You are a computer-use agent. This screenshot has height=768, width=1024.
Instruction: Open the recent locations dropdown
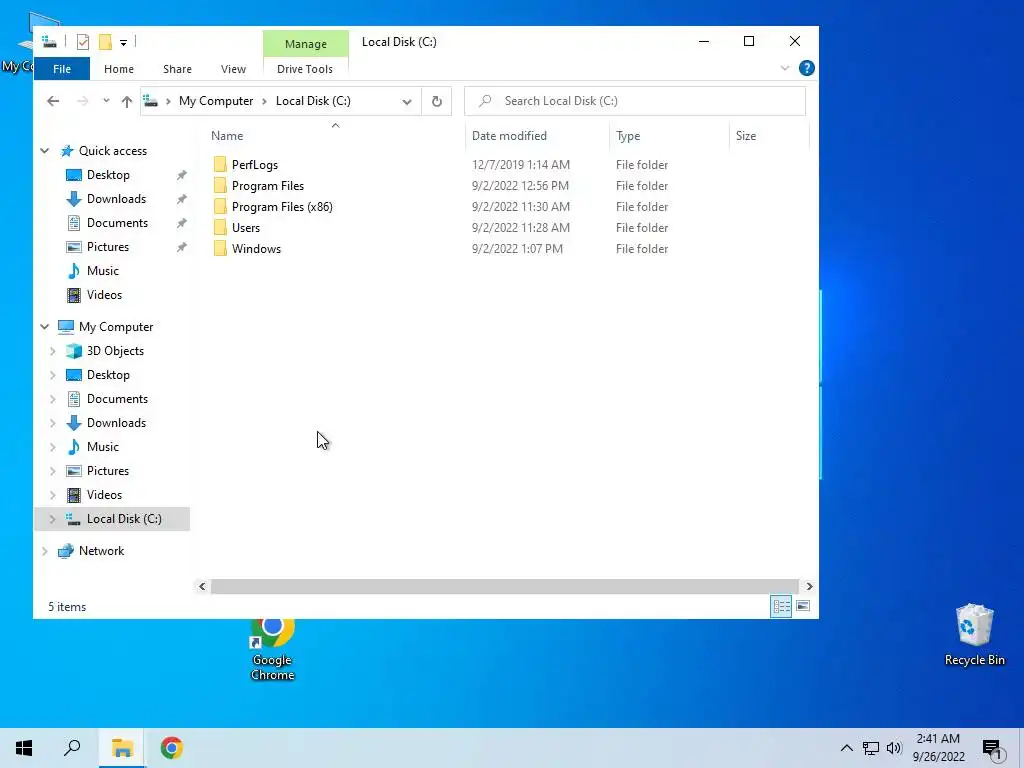(x=106, y=101)
